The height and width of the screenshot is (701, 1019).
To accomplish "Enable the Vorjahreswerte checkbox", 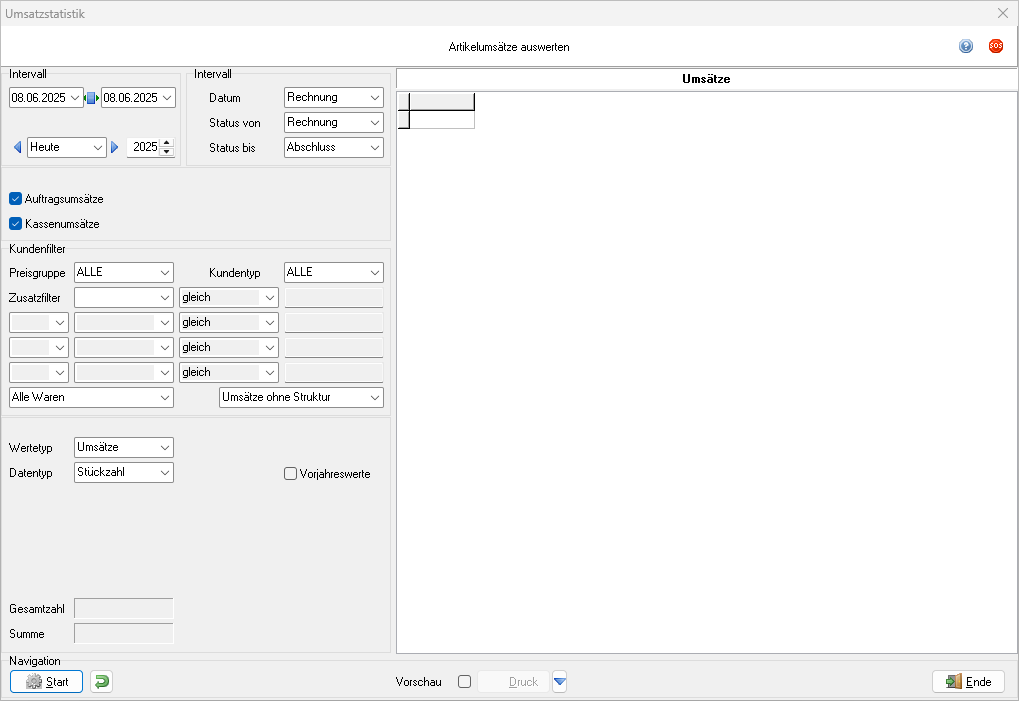I will [x=291, y=474].
